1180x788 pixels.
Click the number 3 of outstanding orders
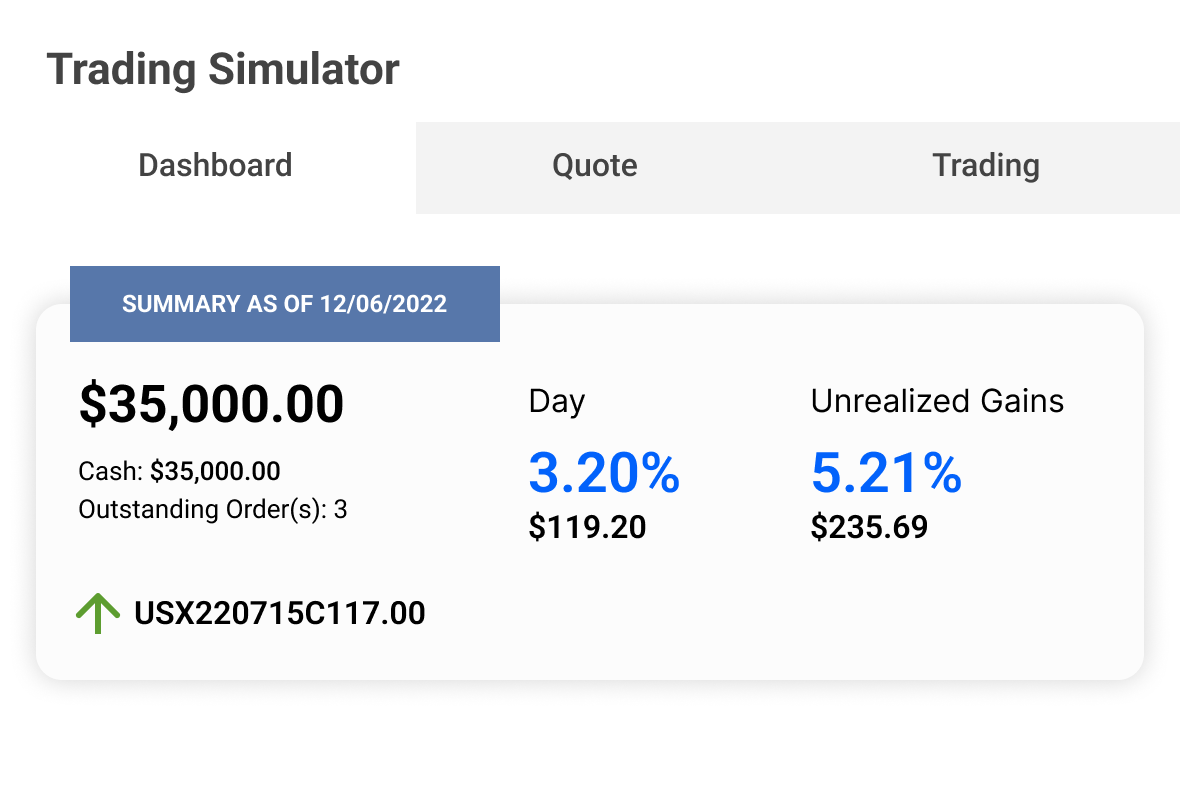(340, 509)
